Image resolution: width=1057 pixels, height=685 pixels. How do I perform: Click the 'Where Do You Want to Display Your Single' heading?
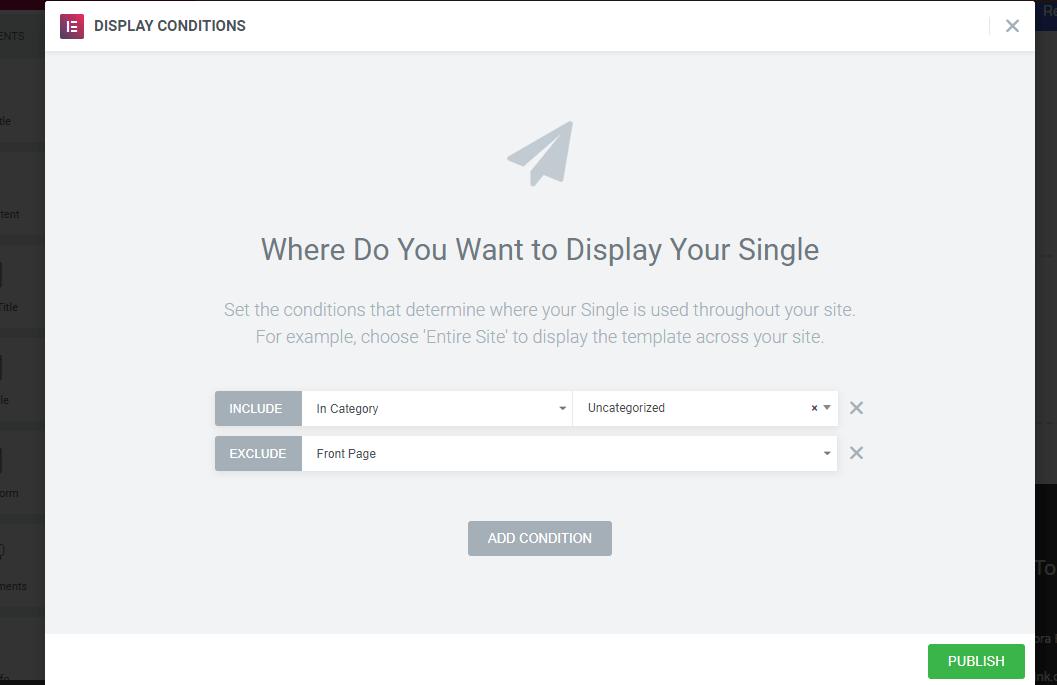click(x=540, y=250)
